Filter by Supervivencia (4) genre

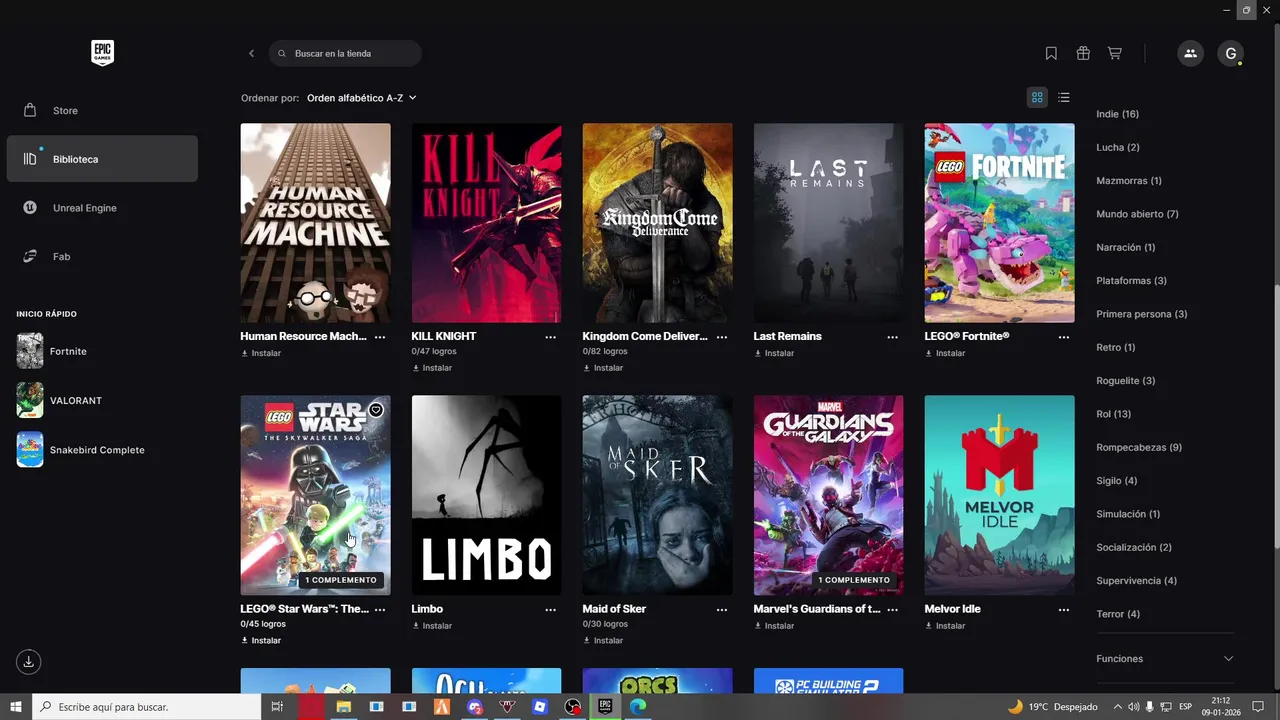coord(1136,581)
